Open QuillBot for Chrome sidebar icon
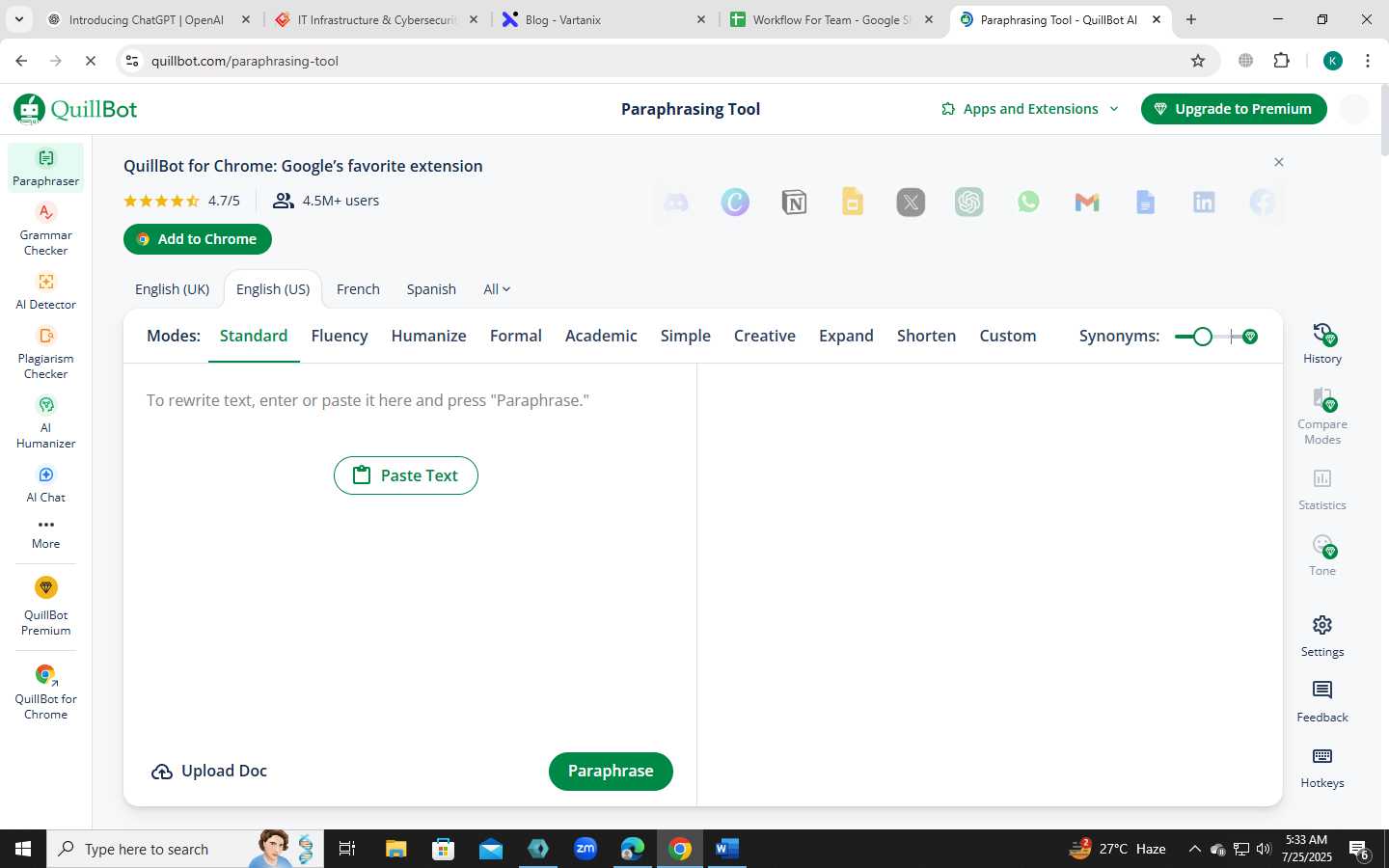 [x=45, y=691]
